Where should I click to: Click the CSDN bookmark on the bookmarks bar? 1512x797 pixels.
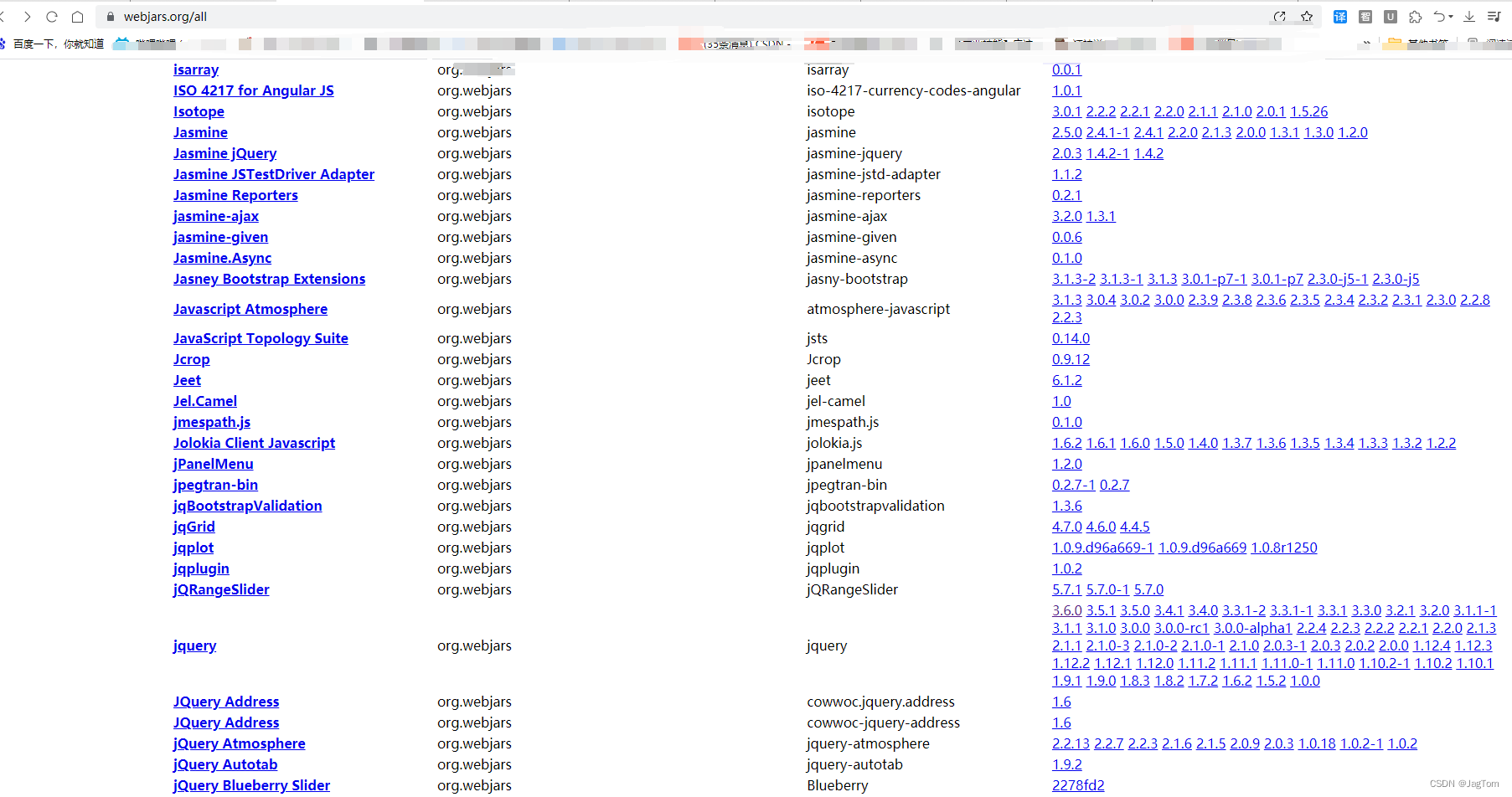[737, 44]
